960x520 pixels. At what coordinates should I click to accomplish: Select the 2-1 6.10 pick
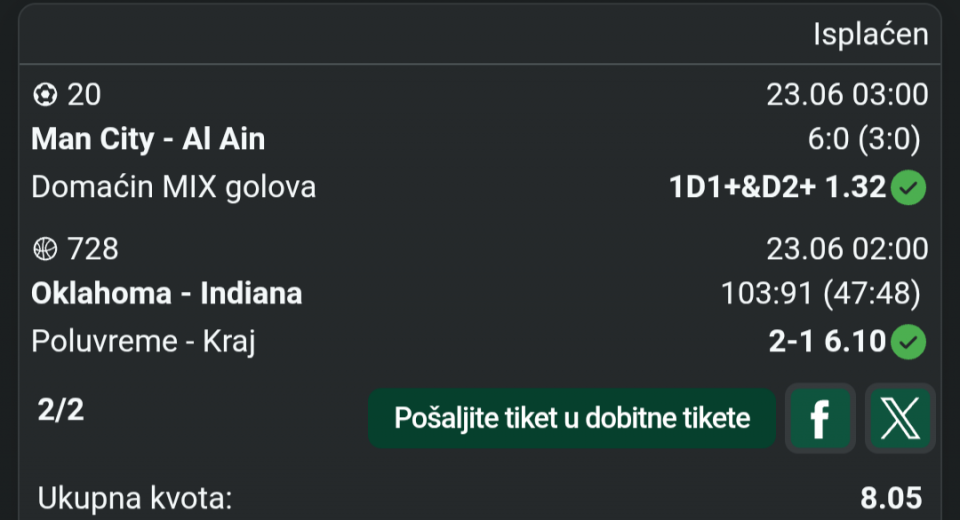pos(827,342)
